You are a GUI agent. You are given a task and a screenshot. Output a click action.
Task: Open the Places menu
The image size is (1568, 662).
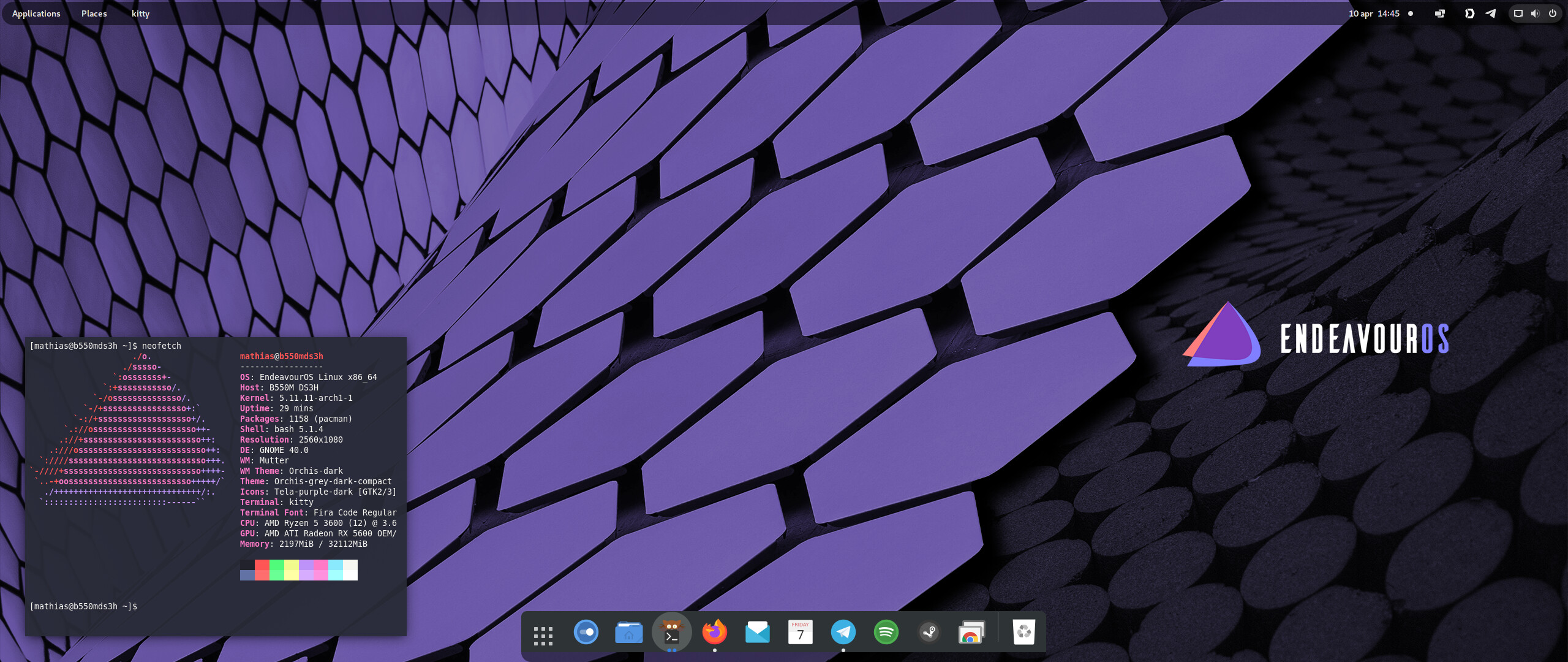[94, 13]
